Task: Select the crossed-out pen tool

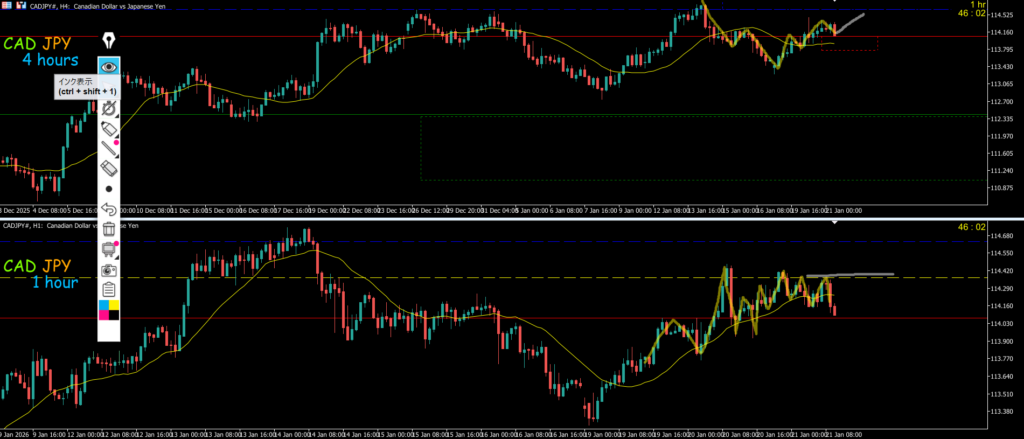Action: pos(109,107)
